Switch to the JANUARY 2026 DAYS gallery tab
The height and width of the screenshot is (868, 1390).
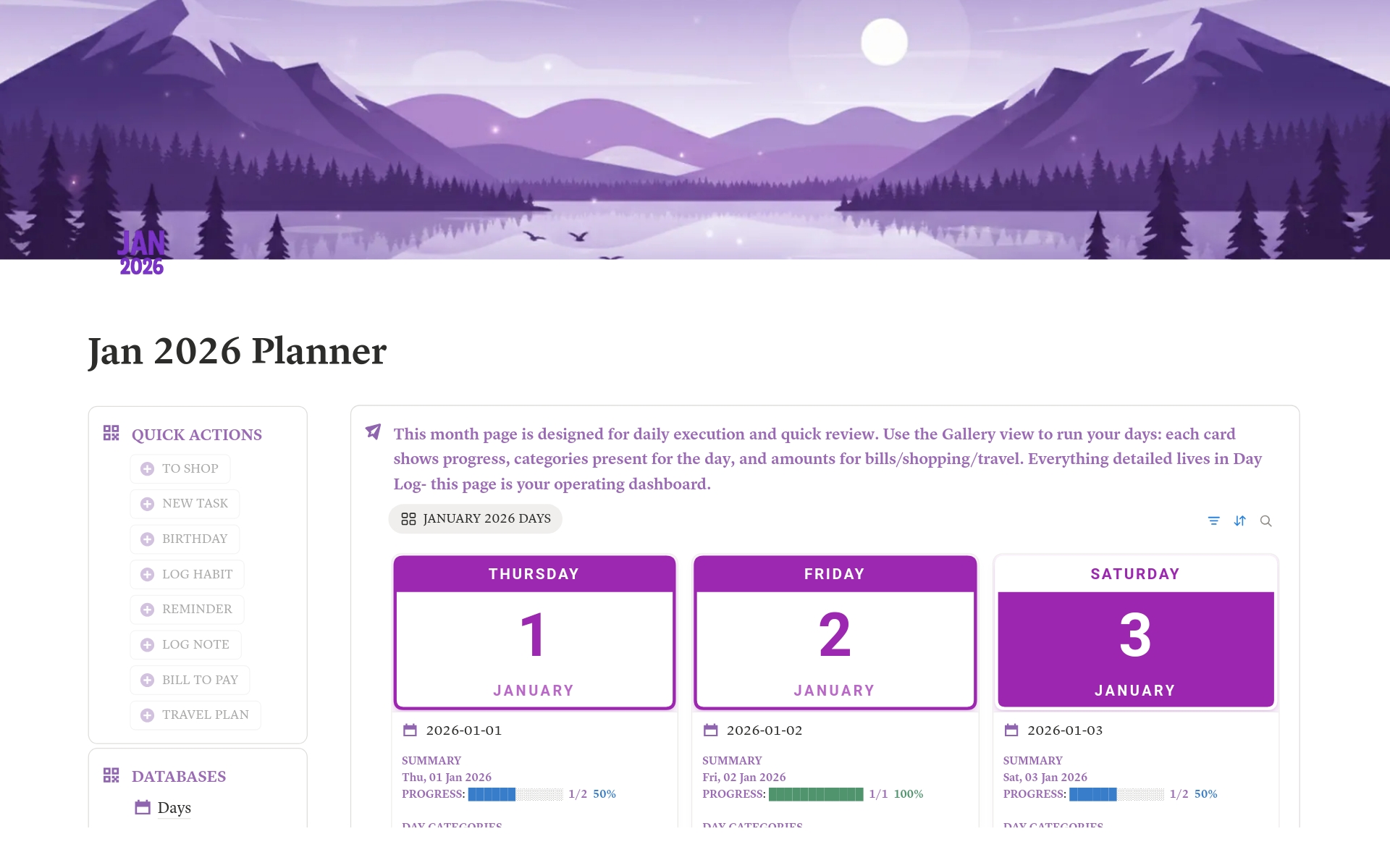pyautogui.click(x=475, y=518)
